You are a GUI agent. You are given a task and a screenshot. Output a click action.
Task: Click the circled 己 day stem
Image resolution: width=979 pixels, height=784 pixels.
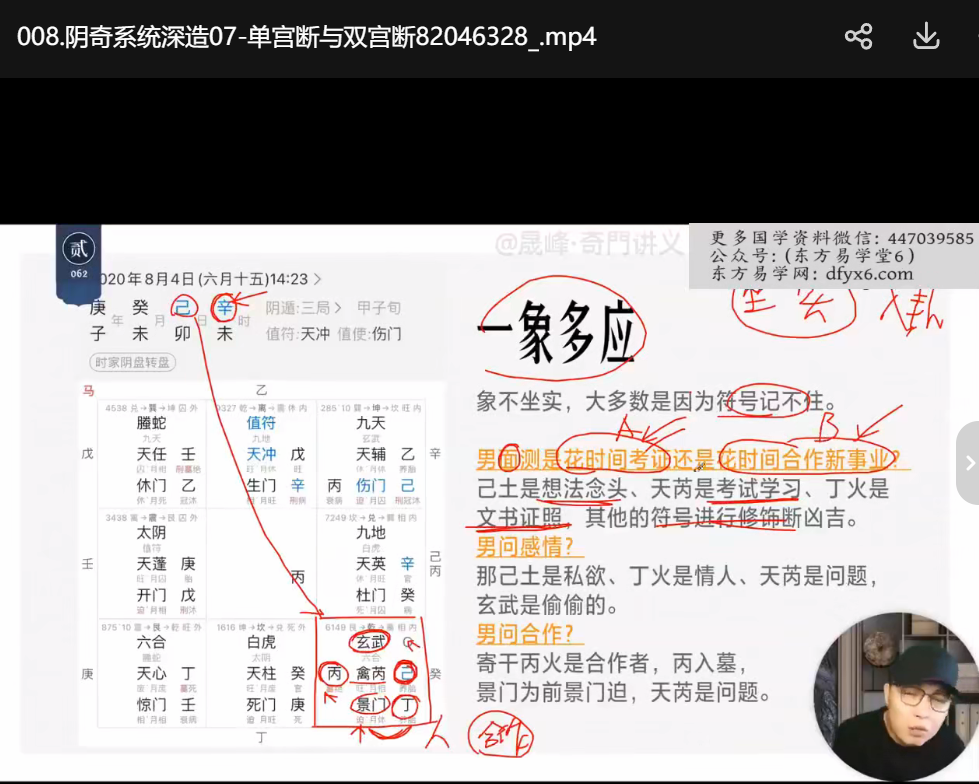click(183, 309)
